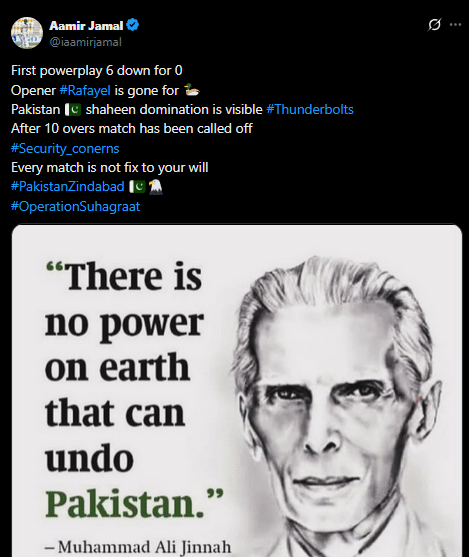Open the #Rafayel hashtag

point(85,90)
